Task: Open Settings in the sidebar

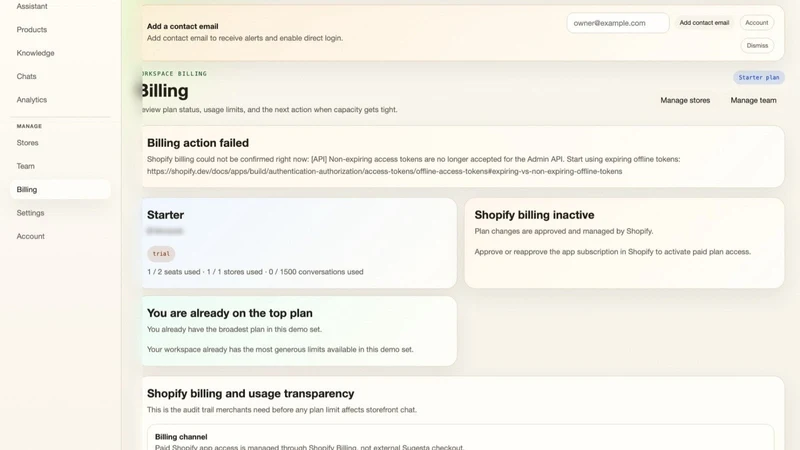Action: pyautogui.click(x=30, y=213)
